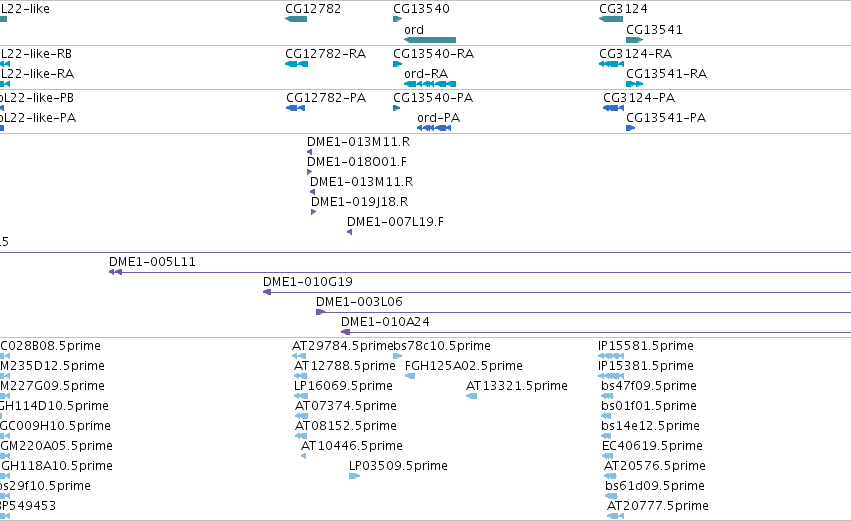
Task: Click the DME1-007L19.F purple arrow
Action: click(350, 232)
